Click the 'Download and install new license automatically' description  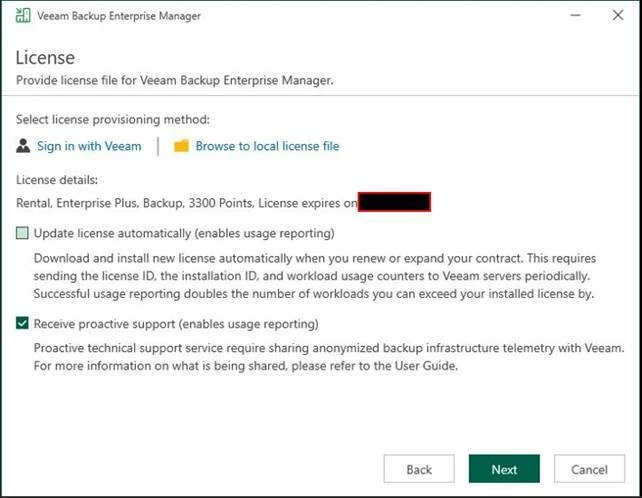[314, 276]
